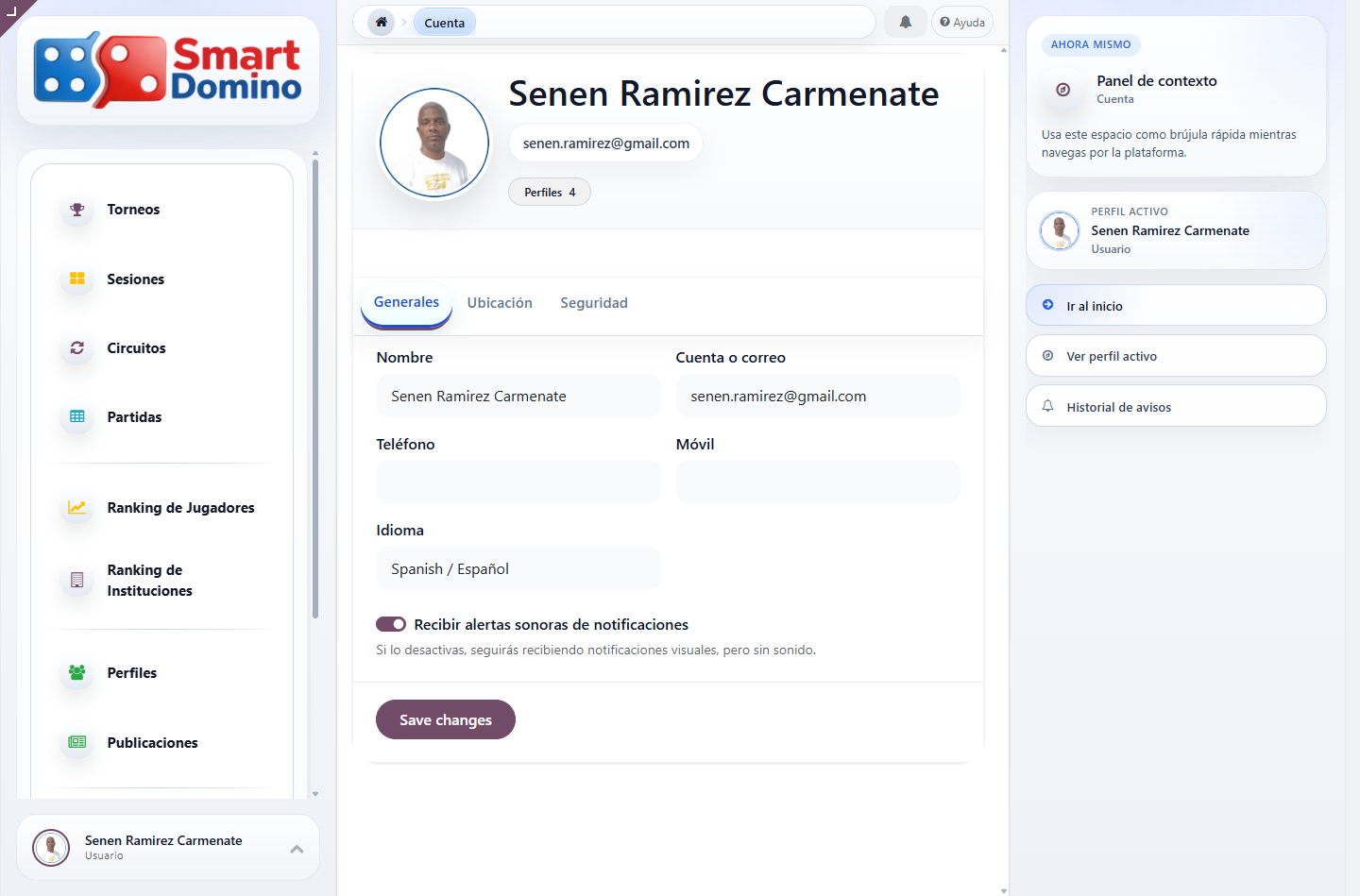Click the Publicaciones newspaper icon
This screenshot has height=896, width=1360.
77,742
